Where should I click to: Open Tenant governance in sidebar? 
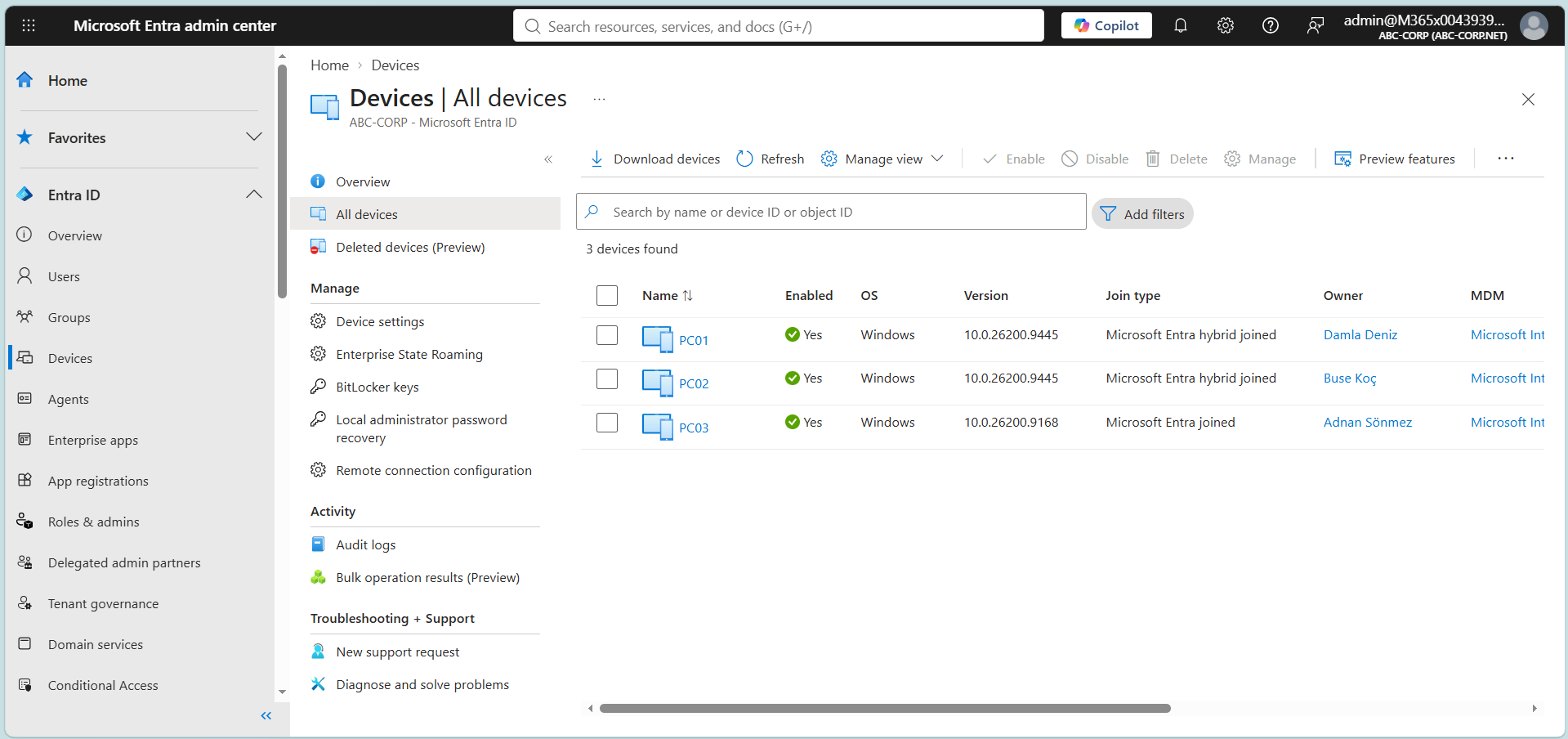pos(103,603)
